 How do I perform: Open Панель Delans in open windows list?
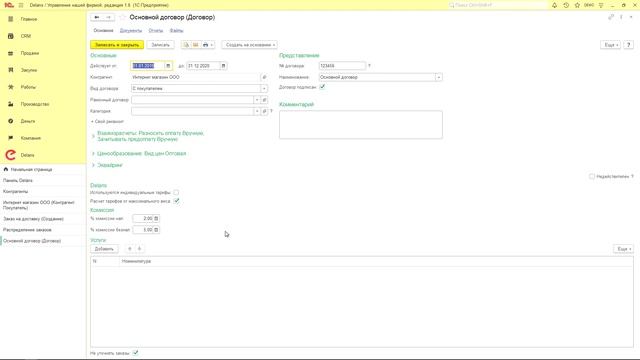[x=18, y=180]
